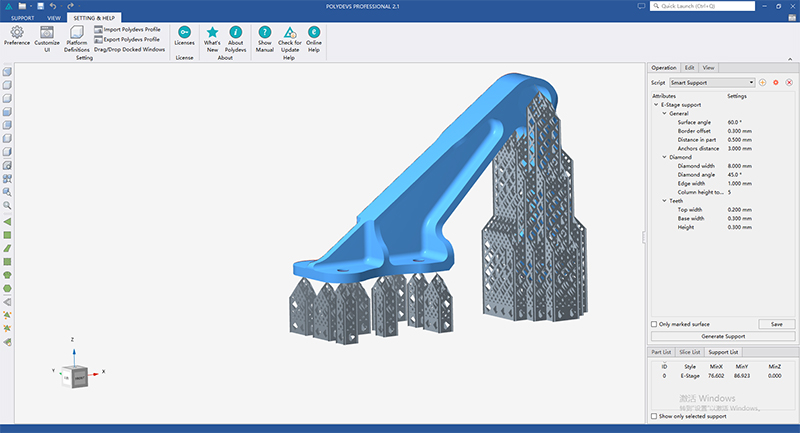800x433 pixels.
Task: Click the Show Manual icon
Action: (x=265, y=32)
